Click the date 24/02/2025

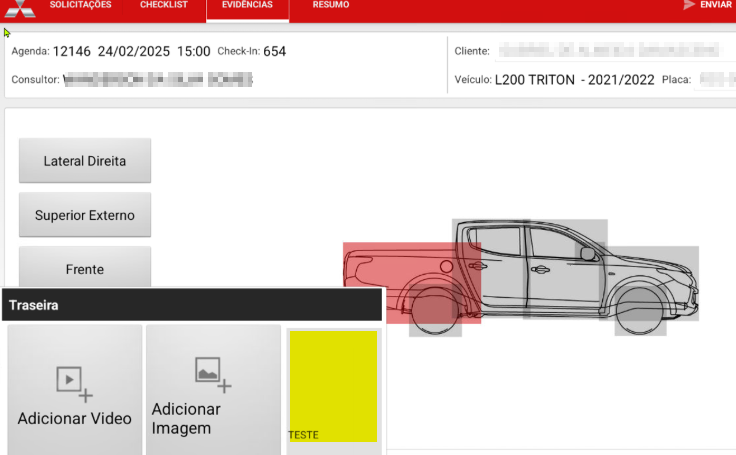[134, 51]
